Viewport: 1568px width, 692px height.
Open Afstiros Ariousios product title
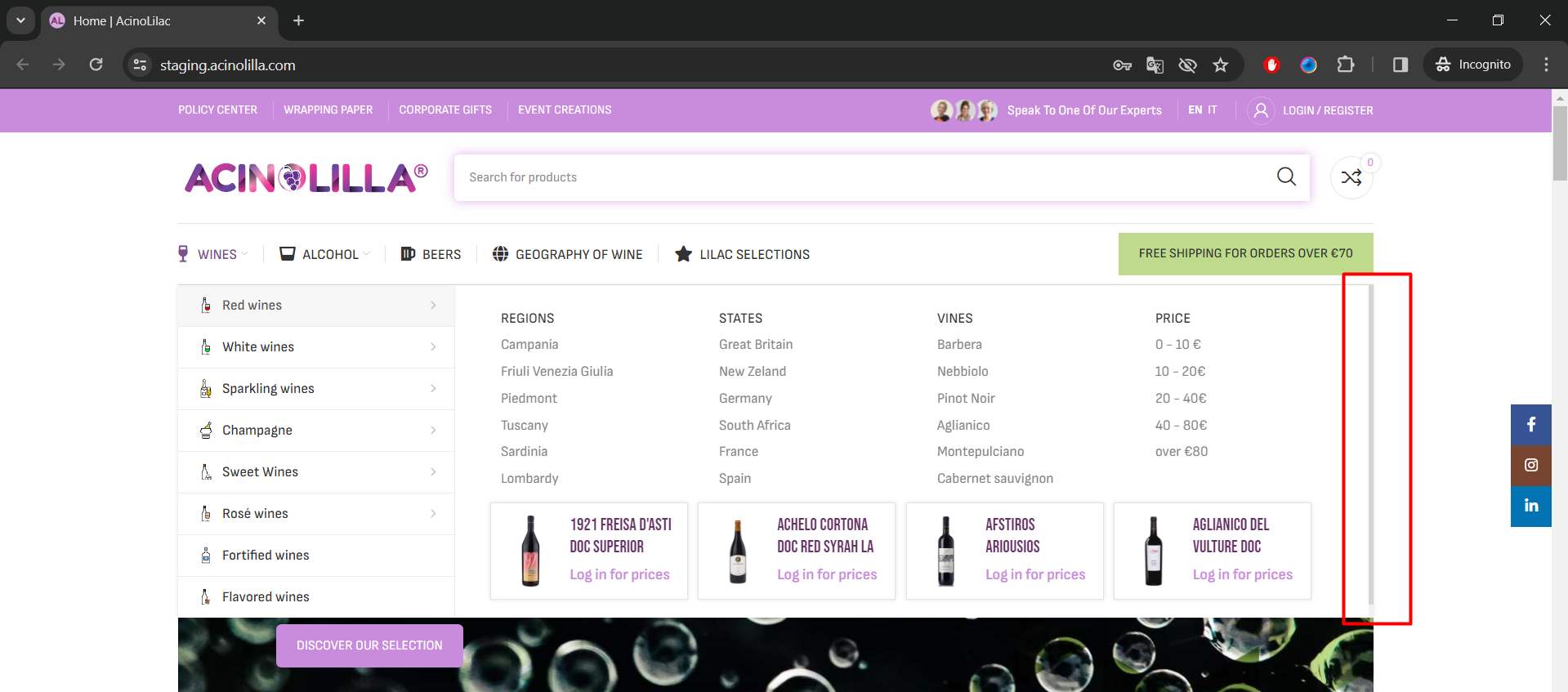[1012, 536]
